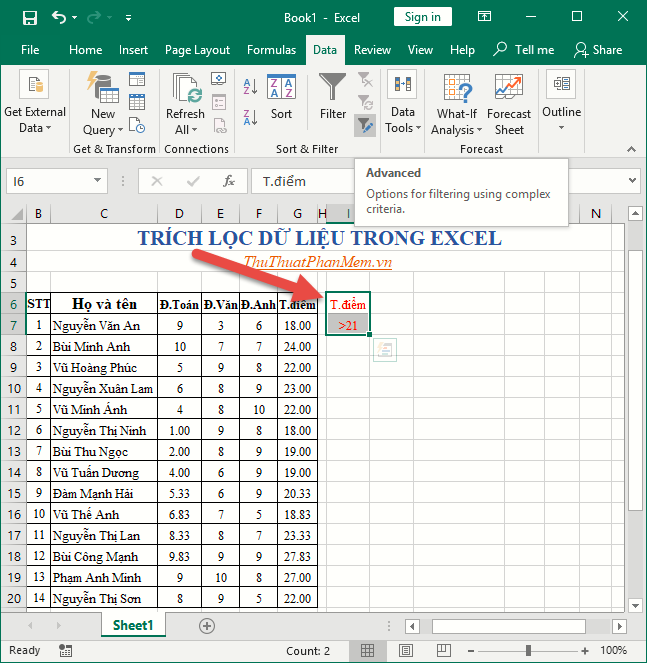
Task: Open the ThuThuatPhanMem.vn link
Action: [x=318, y=262]
